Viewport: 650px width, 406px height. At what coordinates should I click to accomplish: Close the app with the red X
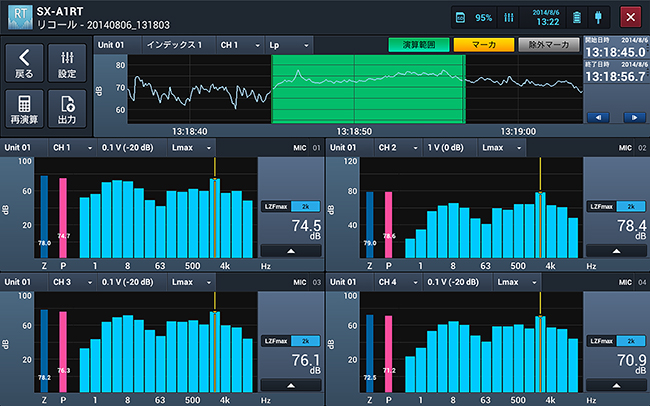click(x=631, y=17)
